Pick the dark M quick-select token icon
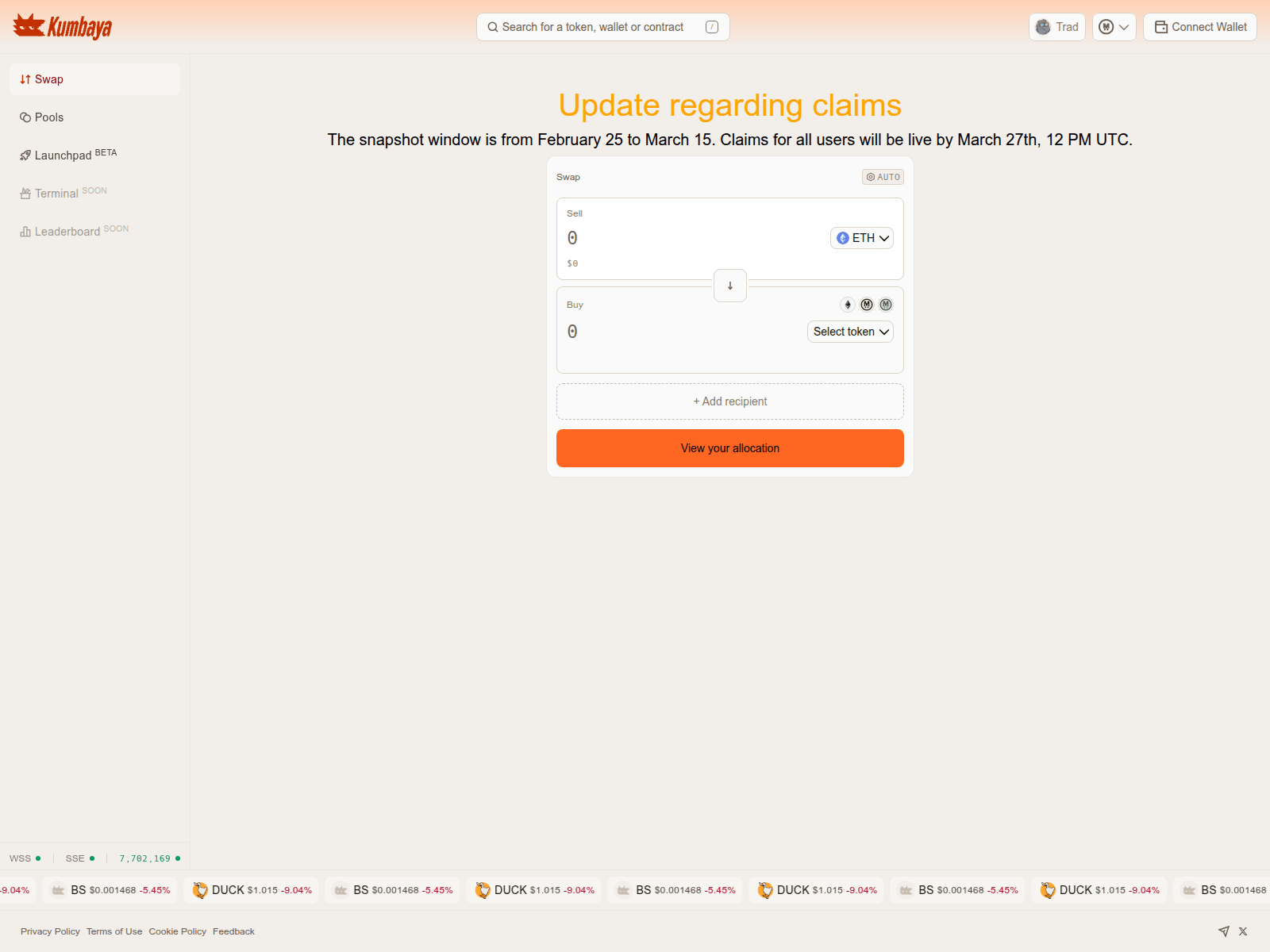This screenshot has width=1270, height=952. coord(867,305)
